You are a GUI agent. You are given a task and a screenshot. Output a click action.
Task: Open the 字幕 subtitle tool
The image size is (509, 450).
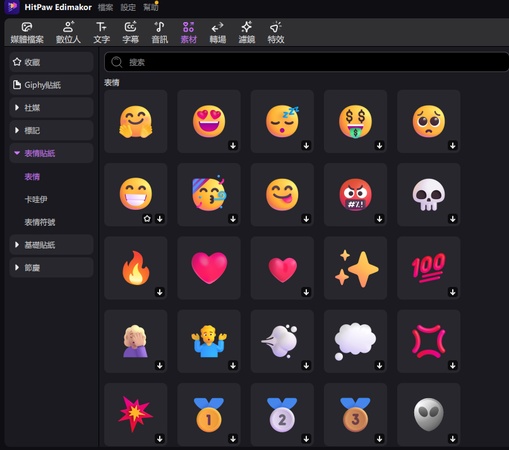130,33
